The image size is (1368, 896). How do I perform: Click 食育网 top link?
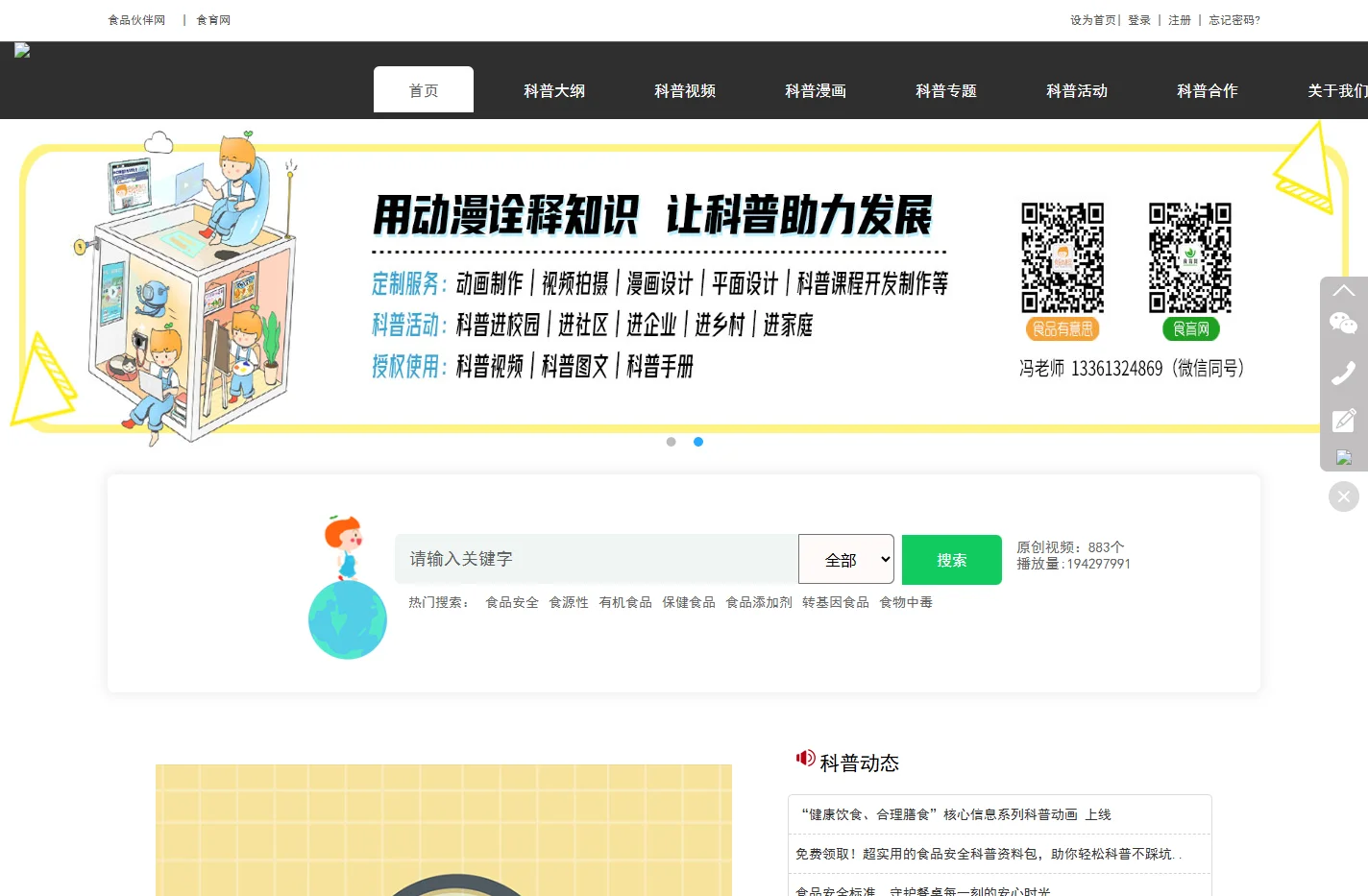tap(213, 20)
